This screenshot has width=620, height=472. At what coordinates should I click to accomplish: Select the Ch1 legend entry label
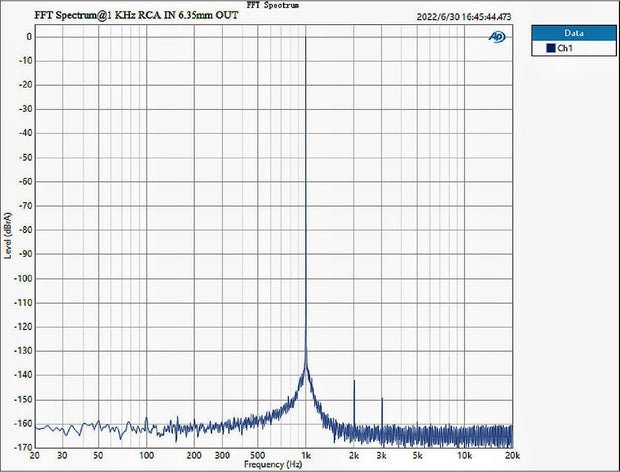point(565,48)
